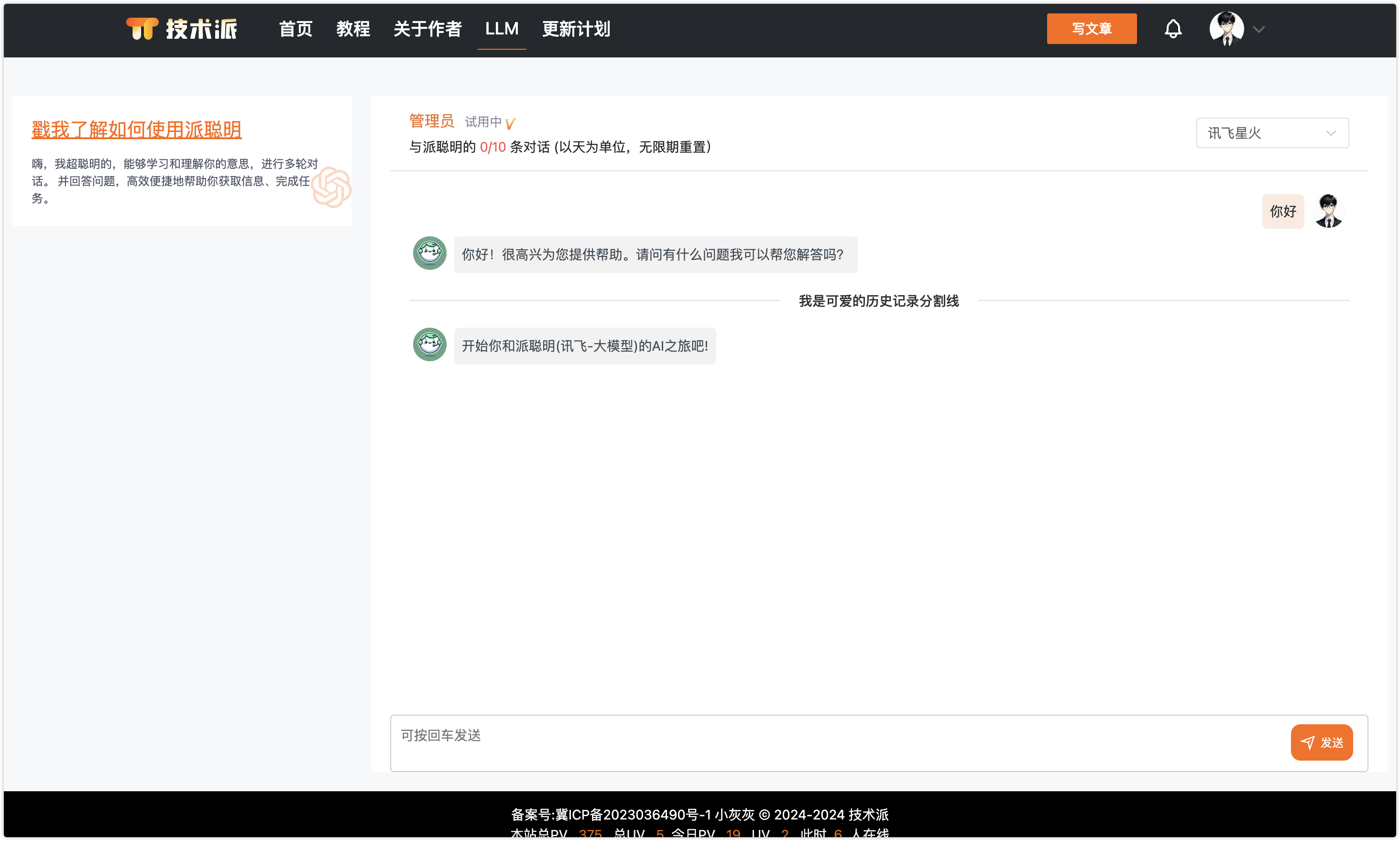Click the user avatar next to 你好
The width and height of the screenshot is (1400, 841).
tap(1328, 211)
